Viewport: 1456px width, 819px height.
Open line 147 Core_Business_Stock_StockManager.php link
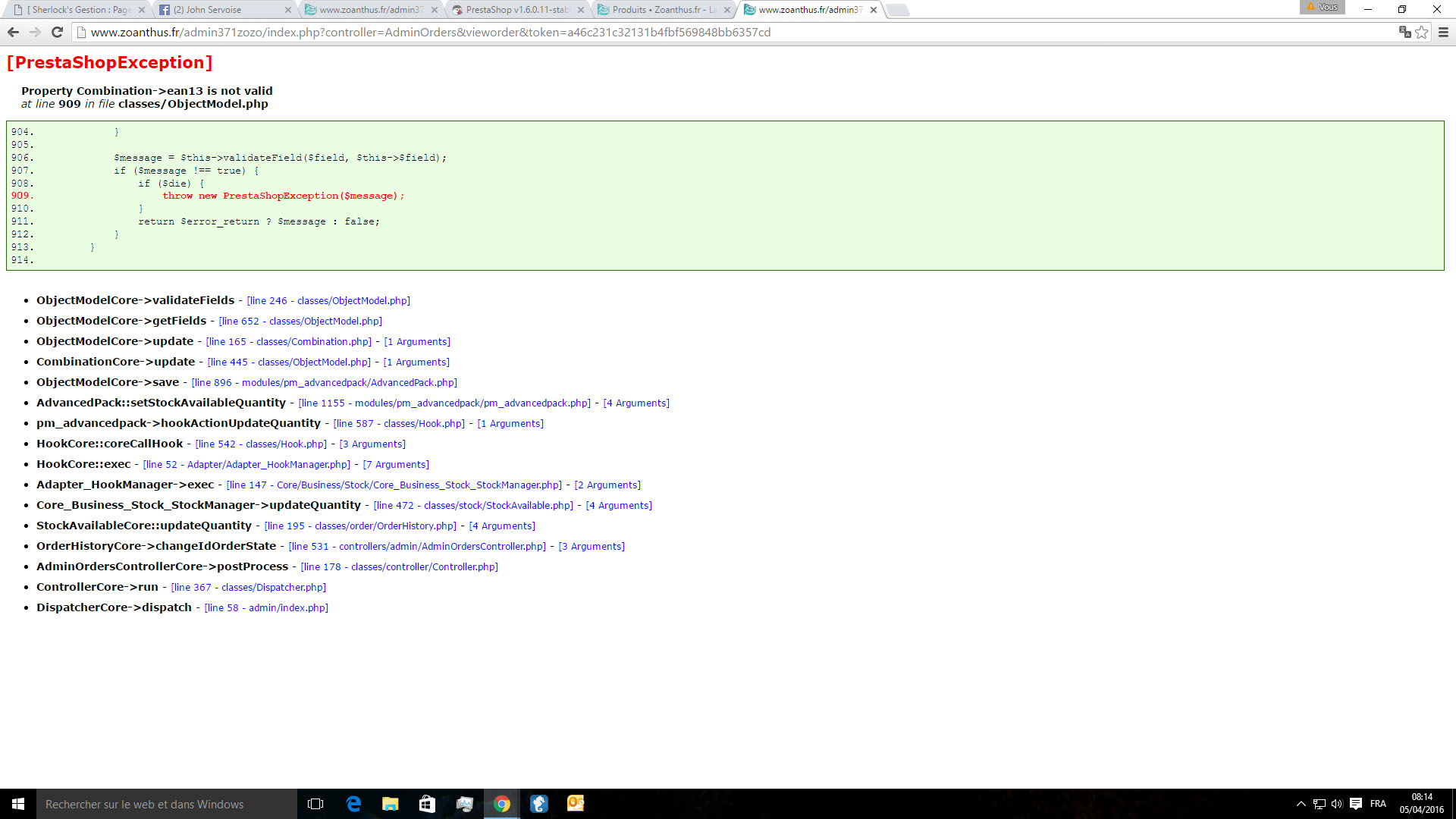[394, 485]
